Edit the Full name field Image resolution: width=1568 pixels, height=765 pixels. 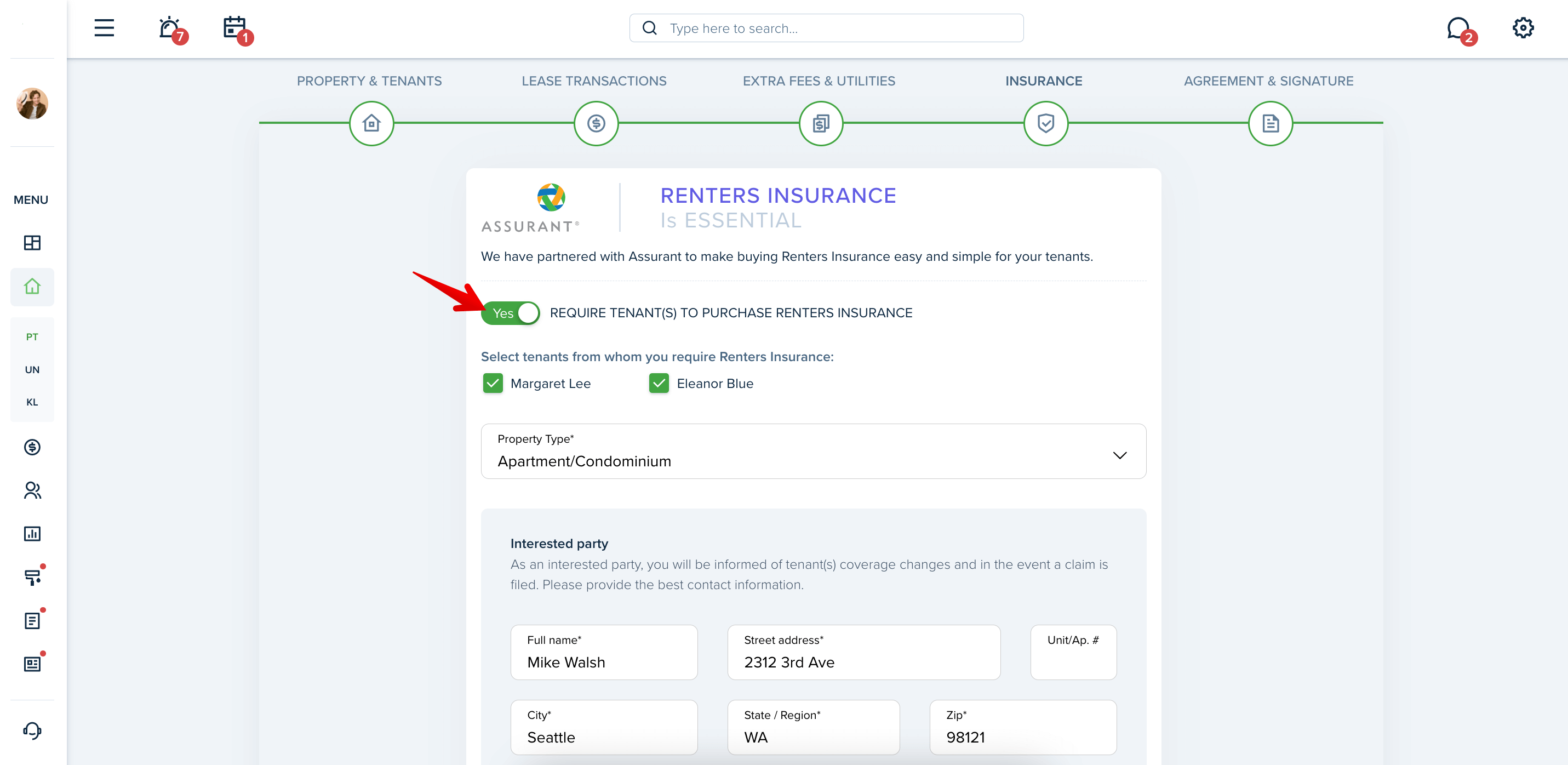(x=604, y=652)
